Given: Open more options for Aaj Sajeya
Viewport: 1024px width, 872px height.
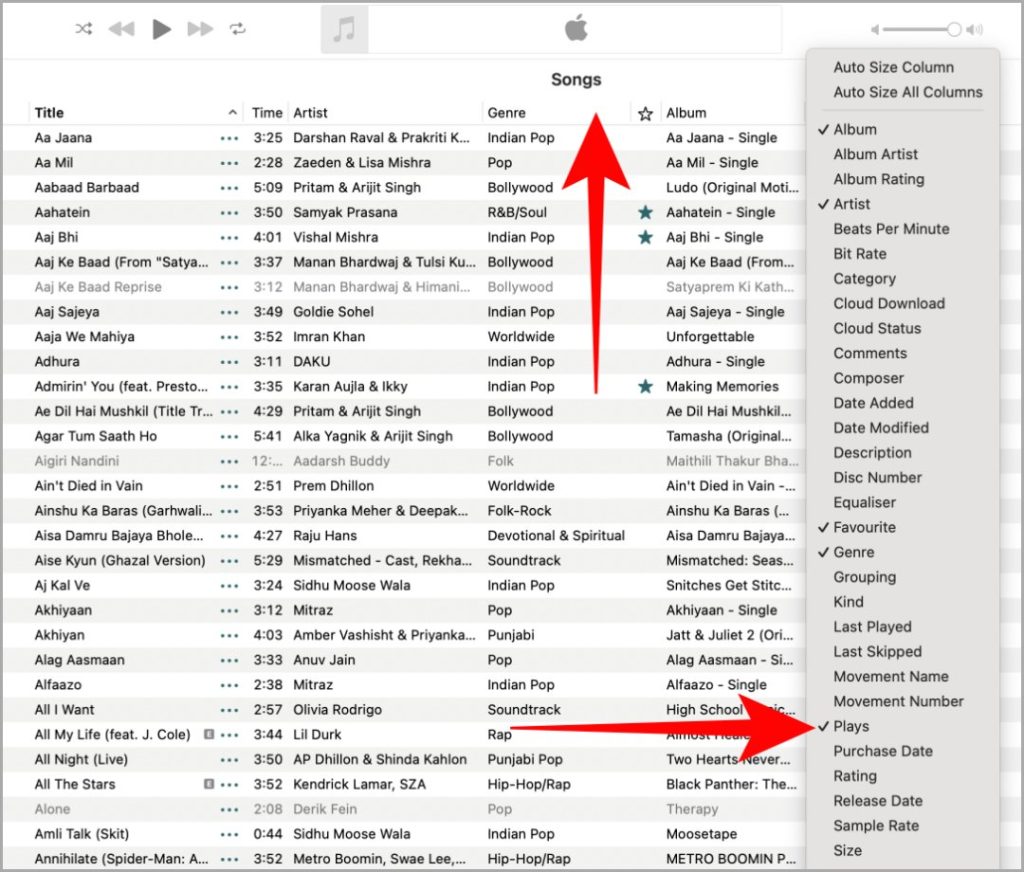Looking at the screenshot, I should click(229, 312).
